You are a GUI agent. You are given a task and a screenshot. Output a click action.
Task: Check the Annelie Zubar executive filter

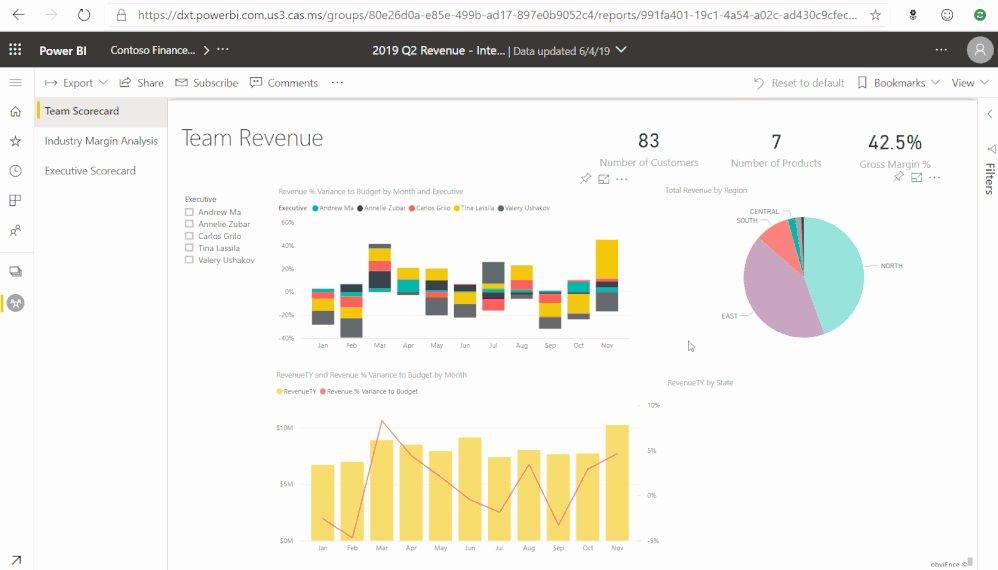point(189,224)
